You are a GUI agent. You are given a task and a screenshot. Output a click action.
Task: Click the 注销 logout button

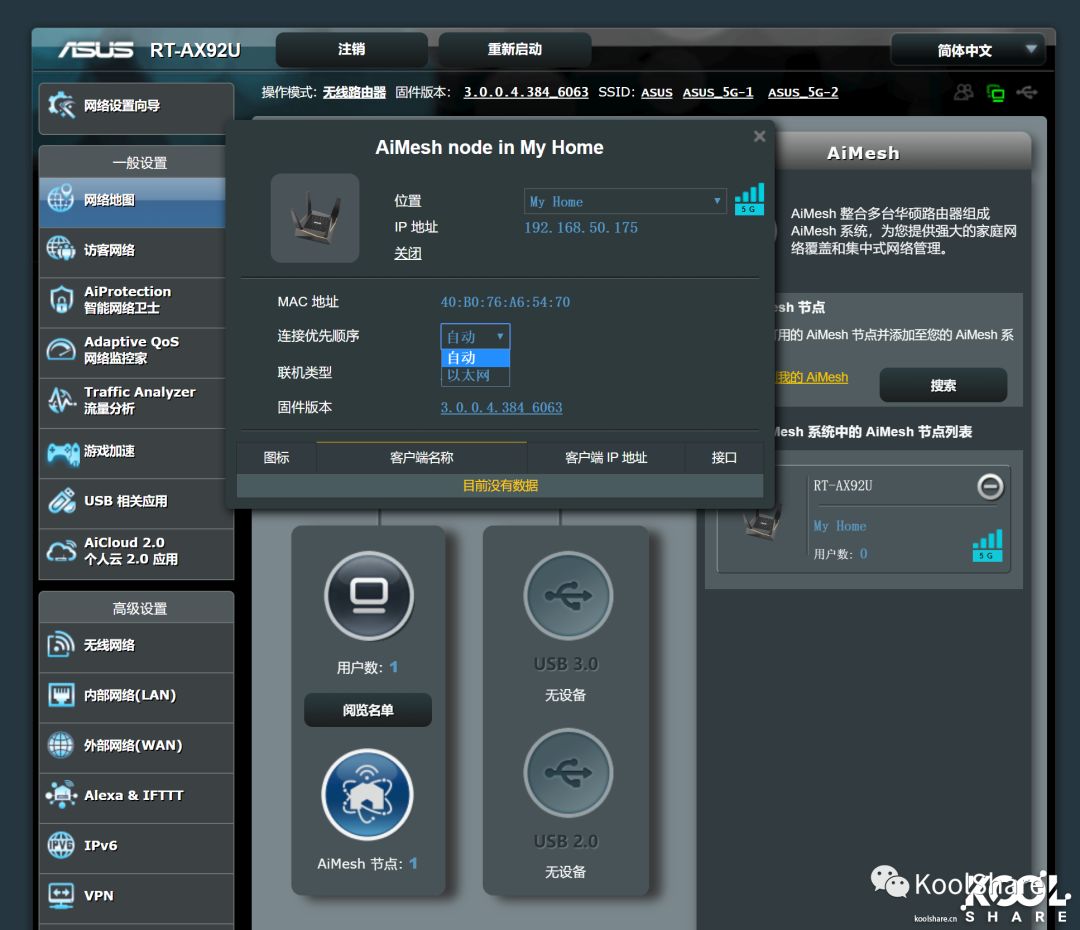pyautogui.click(x=351, y=50)
